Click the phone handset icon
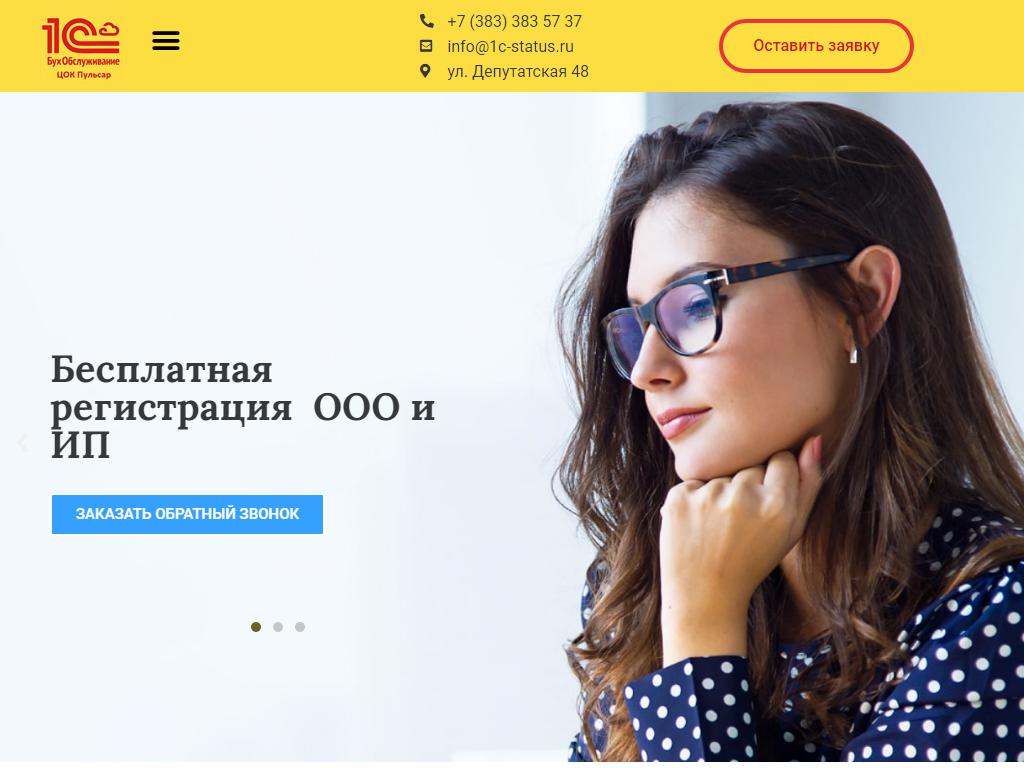Viewport: 1024px width, 768px height. click(426, 21)
